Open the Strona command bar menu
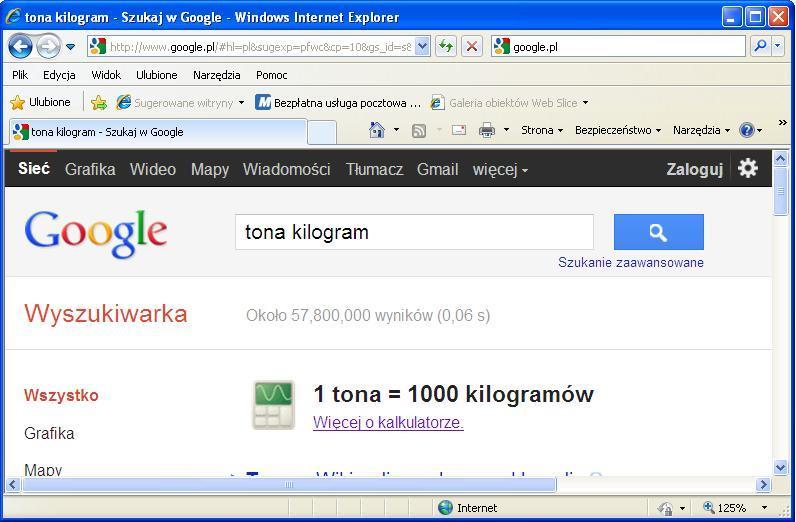Image resolution: width=796 pixels, height=522 pixels. point(542,130)
